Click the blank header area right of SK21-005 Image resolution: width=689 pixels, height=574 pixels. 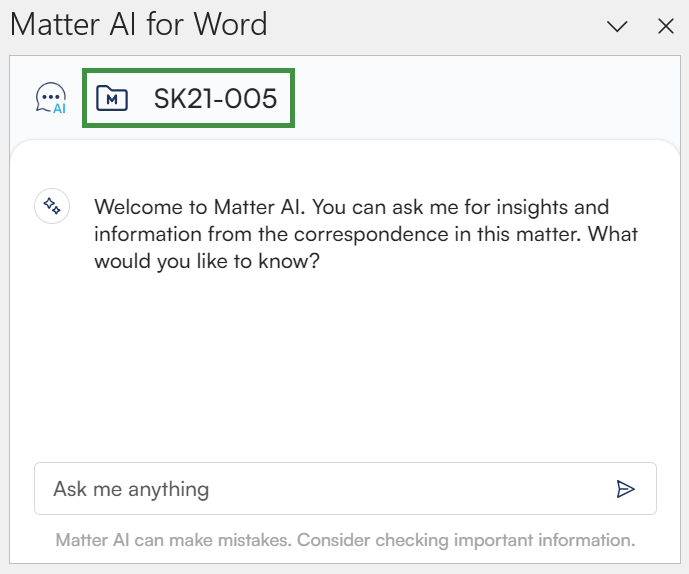pyautogui.click(x=480, y=98)
